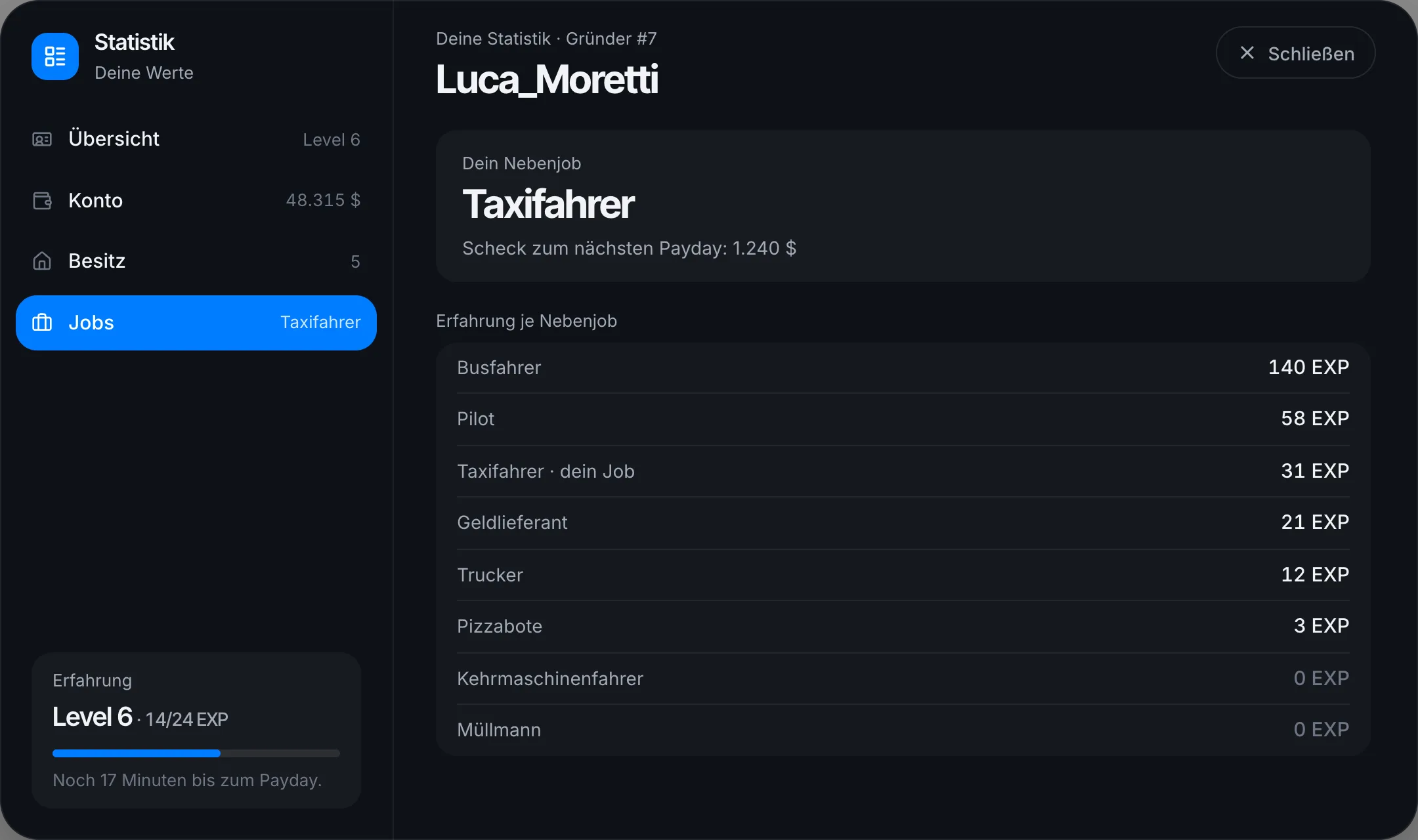Select the active Jobs tab
This screenshot has height=840, width=1418.
click(x=196, y=322)
